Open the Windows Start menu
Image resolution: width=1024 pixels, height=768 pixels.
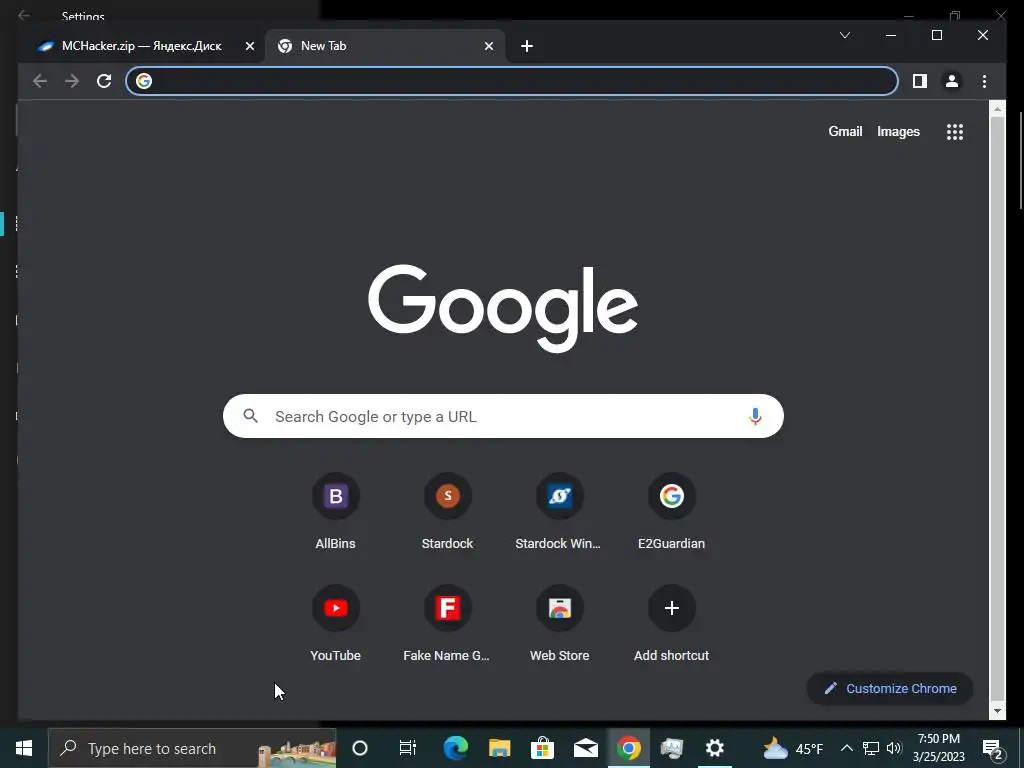(24, 748)
